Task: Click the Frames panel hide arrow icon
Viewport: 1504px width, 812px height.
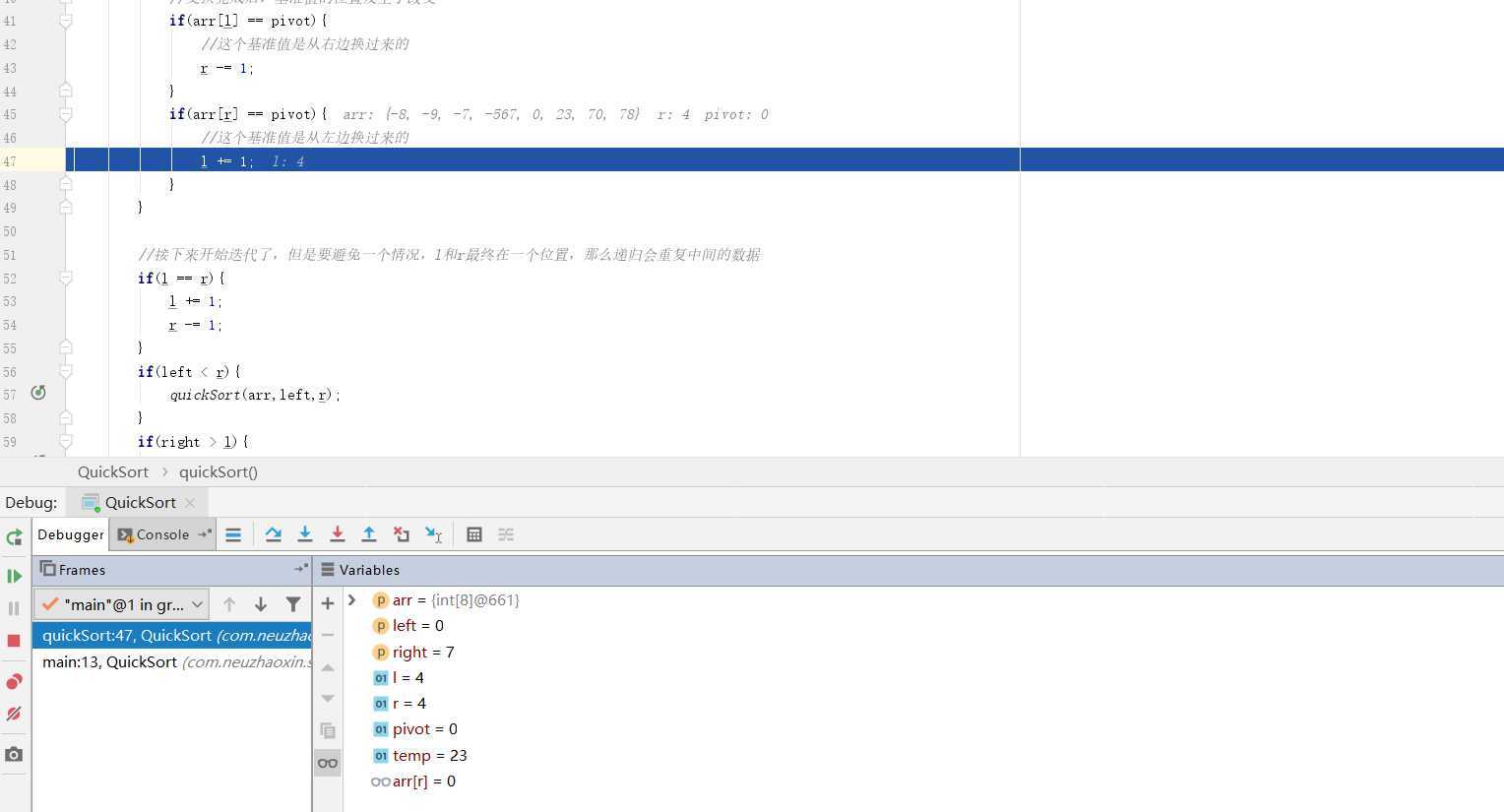Action: (301, 569)
